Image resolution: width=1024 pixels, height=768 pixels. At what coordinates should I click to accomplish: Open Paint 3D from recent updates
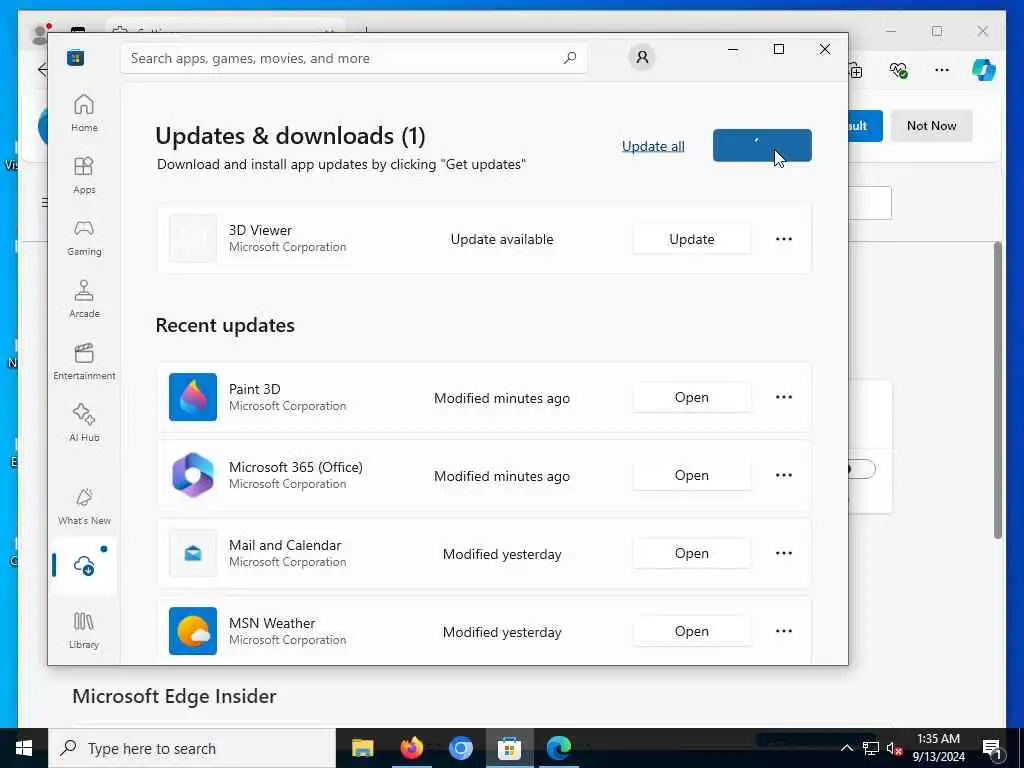tap(692, 397)
